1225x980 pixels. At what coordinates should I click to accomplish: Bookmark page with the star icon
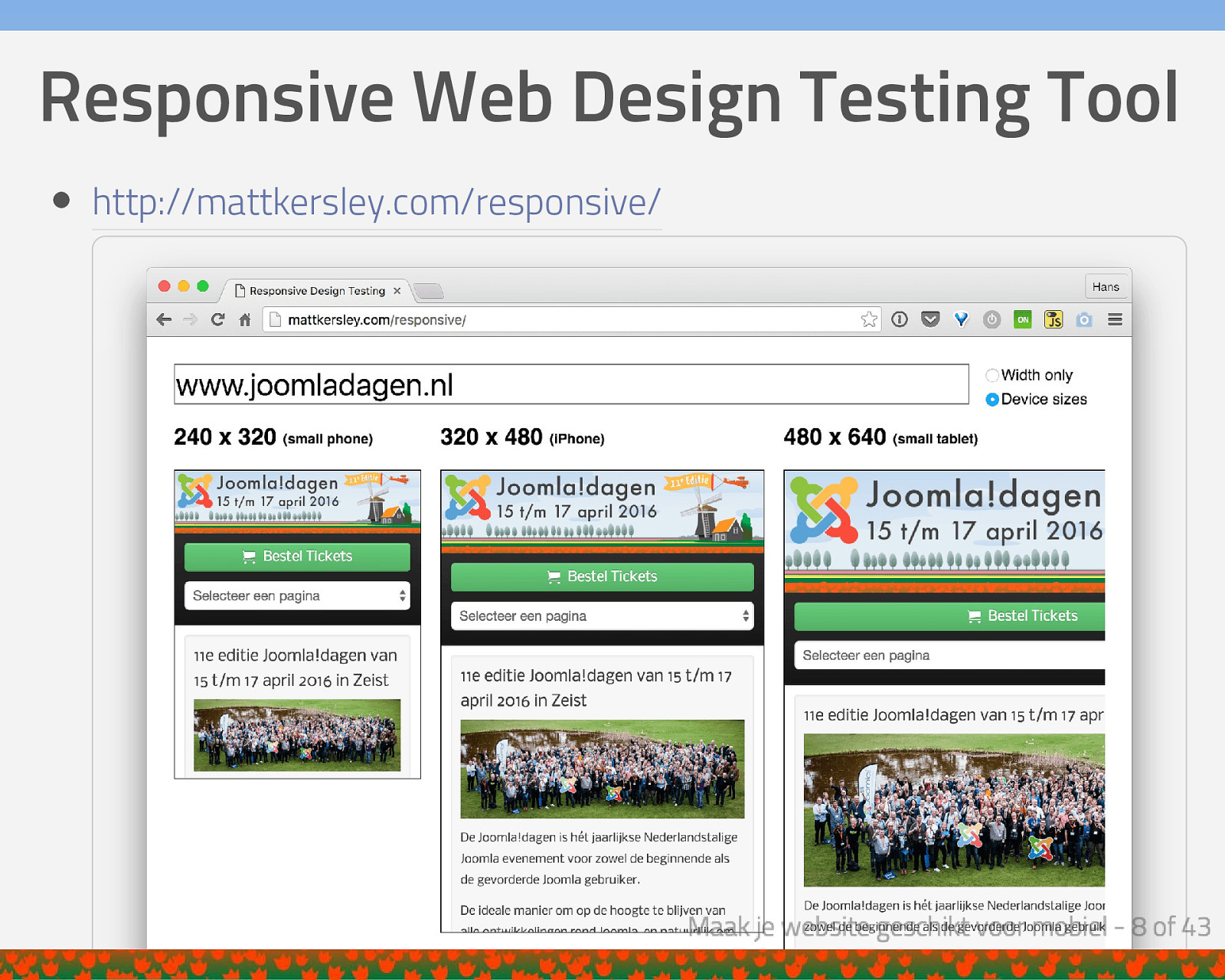coord(869,319)
